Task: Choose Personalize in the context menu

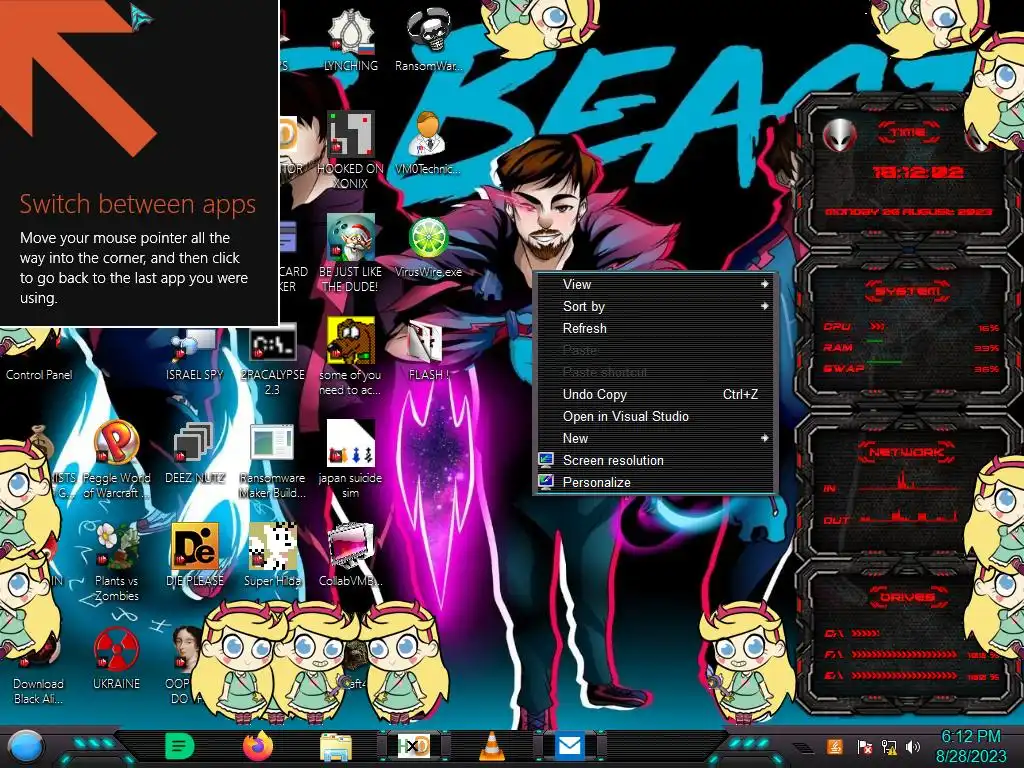Action: [x=655, y=483]
